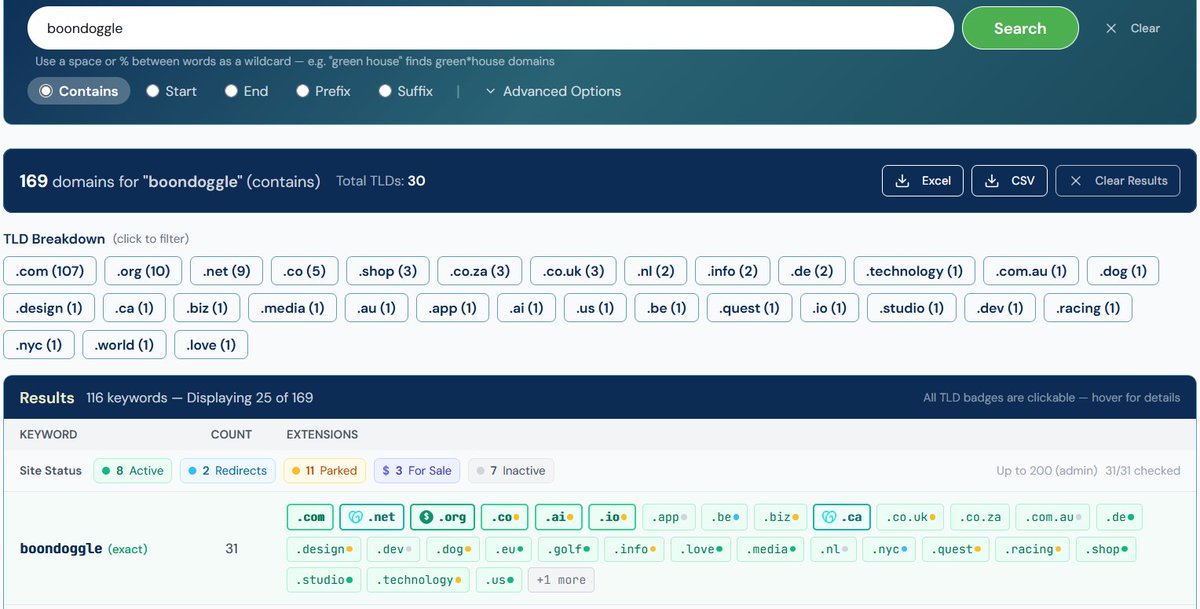The image size is (1200, 609).
Task: Filter by .shop (3) TLD
Action: 388,271
